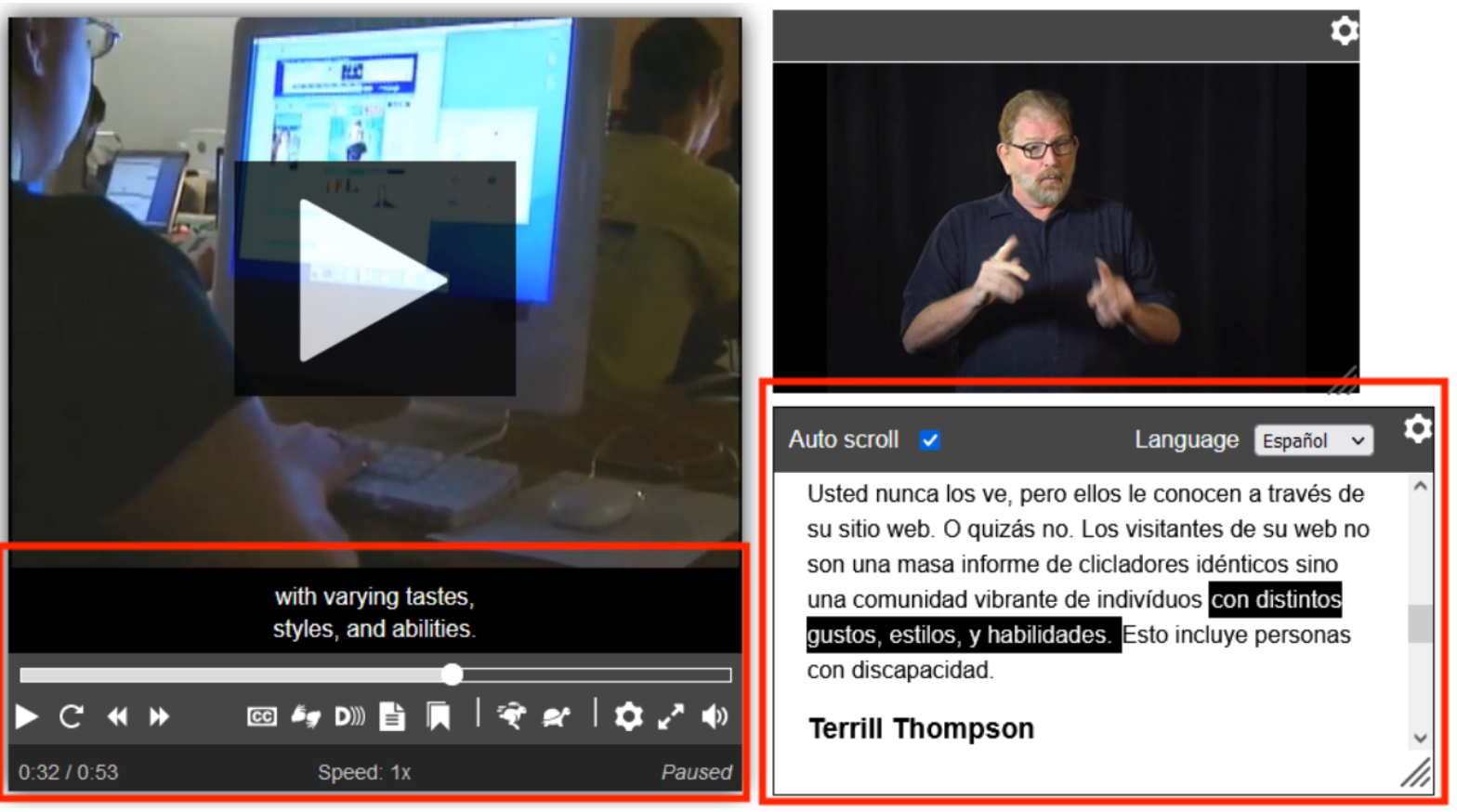The image size is (1457, 812).
Task: Open chapters with the bookmark icon
Action: tap(439, 717)
